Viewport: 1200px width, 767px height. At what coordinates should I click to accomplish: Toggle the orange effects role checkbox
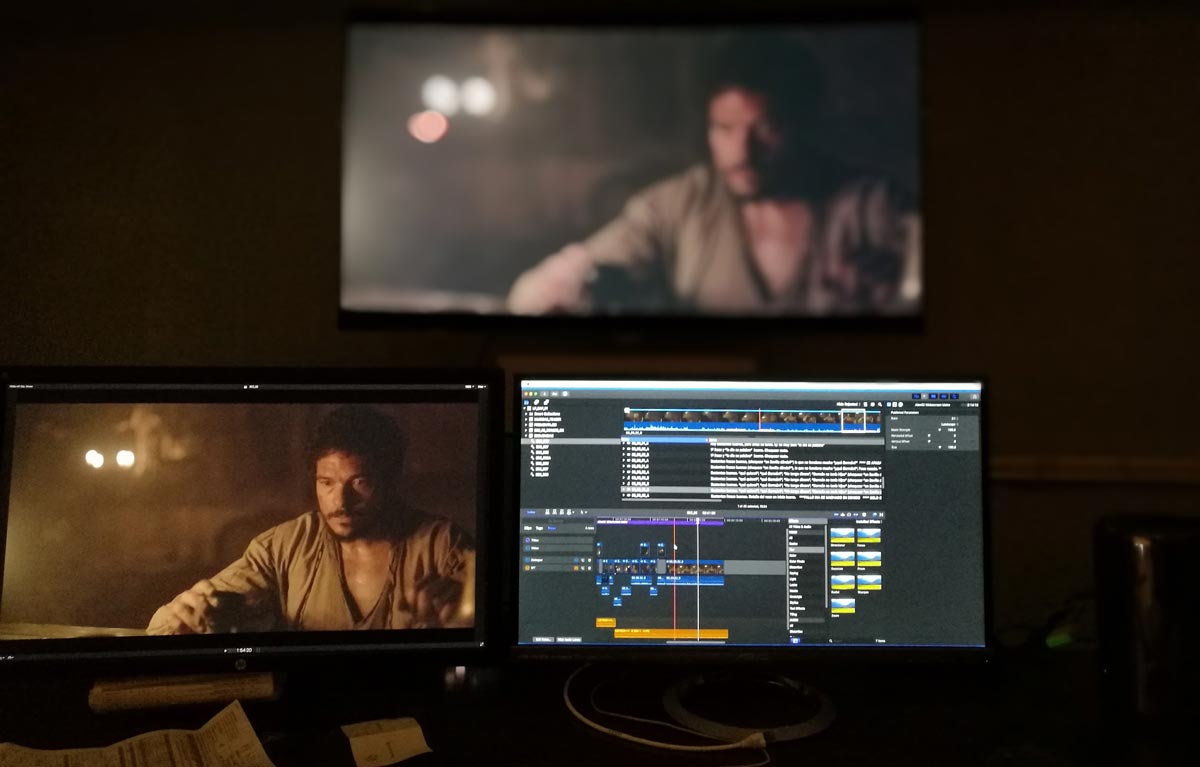pyautogui.click(x=528, y=568)
